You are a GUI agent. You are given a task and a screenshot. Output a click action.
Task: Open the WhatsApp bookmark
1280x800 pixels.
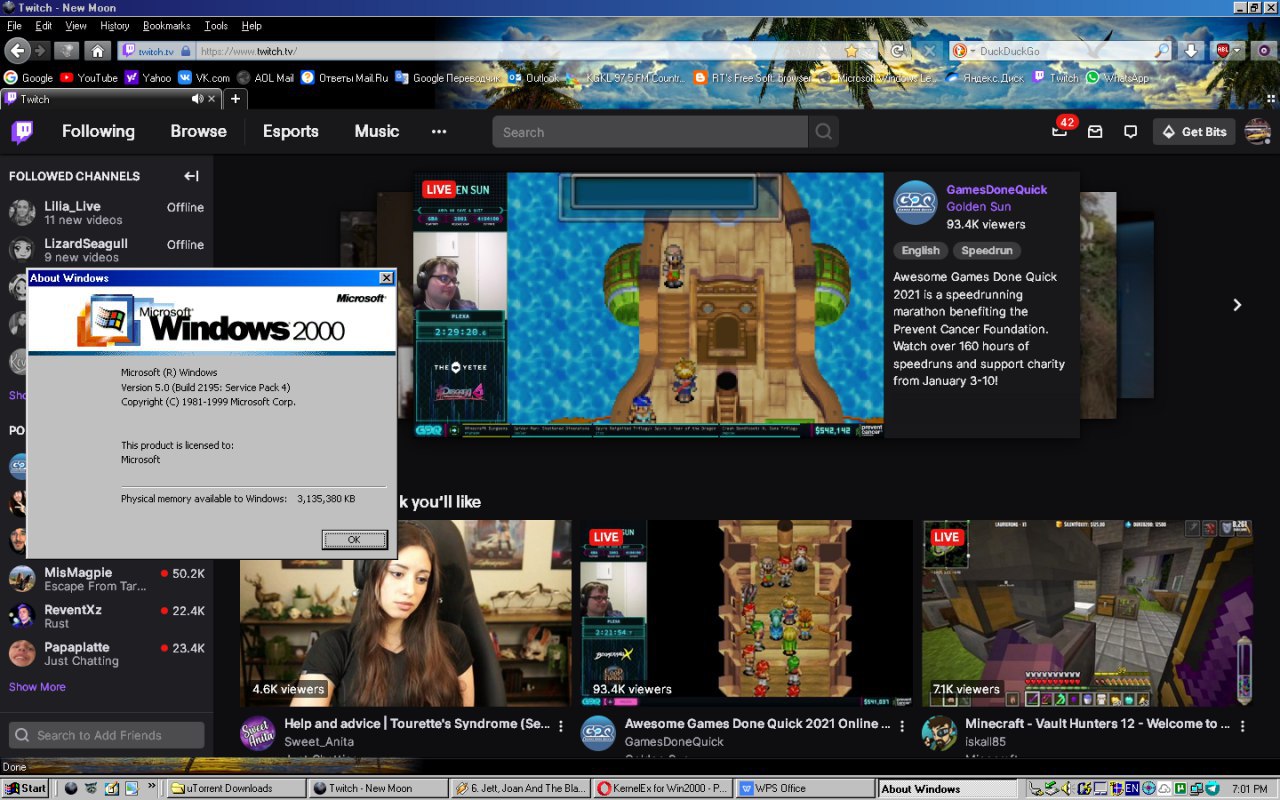[1117, 77]
